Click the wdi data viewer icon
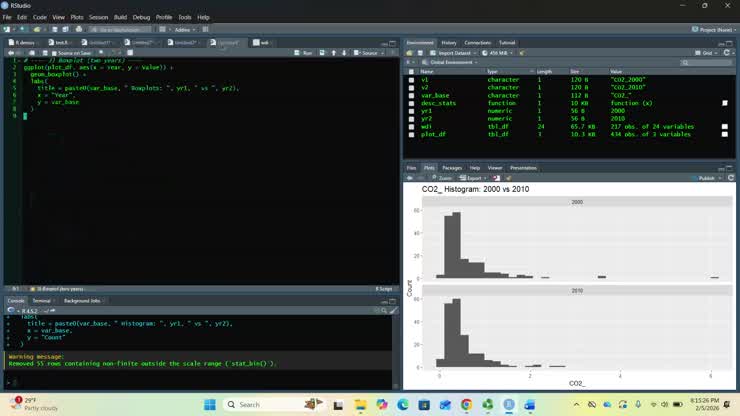Viewport: 740px width, 416px height. 725,127
